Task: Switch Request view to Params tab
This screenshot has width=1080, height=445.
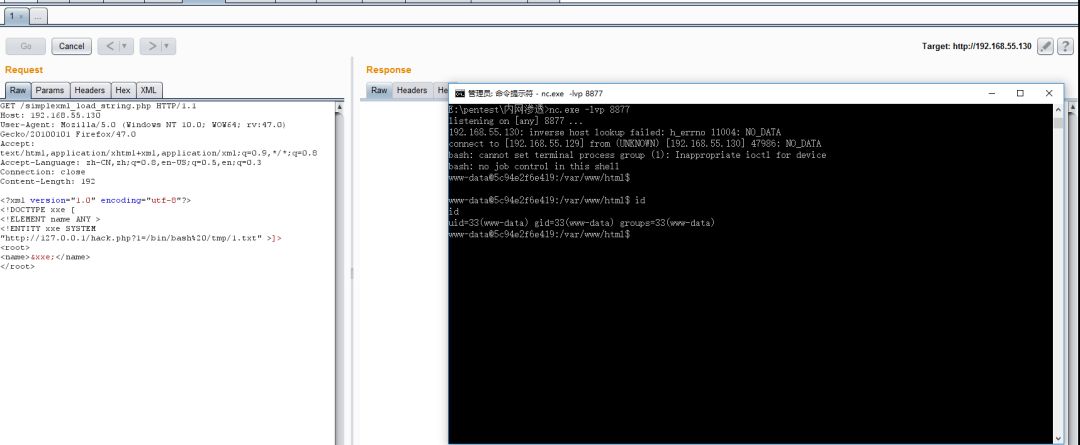Action: (x=50, y=90)
